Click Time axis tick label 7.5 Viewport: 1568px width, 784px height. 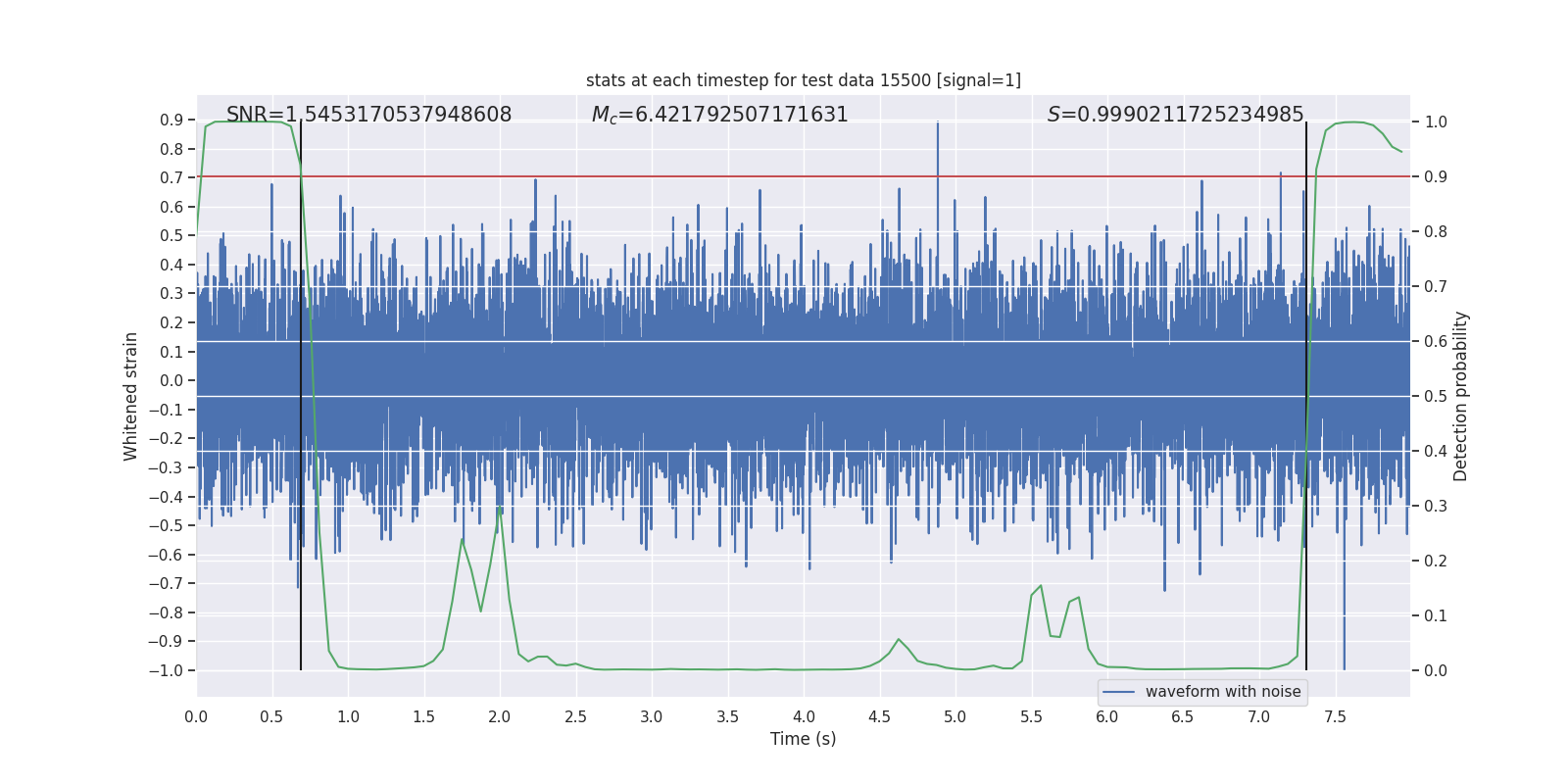tap(1335, 716)
